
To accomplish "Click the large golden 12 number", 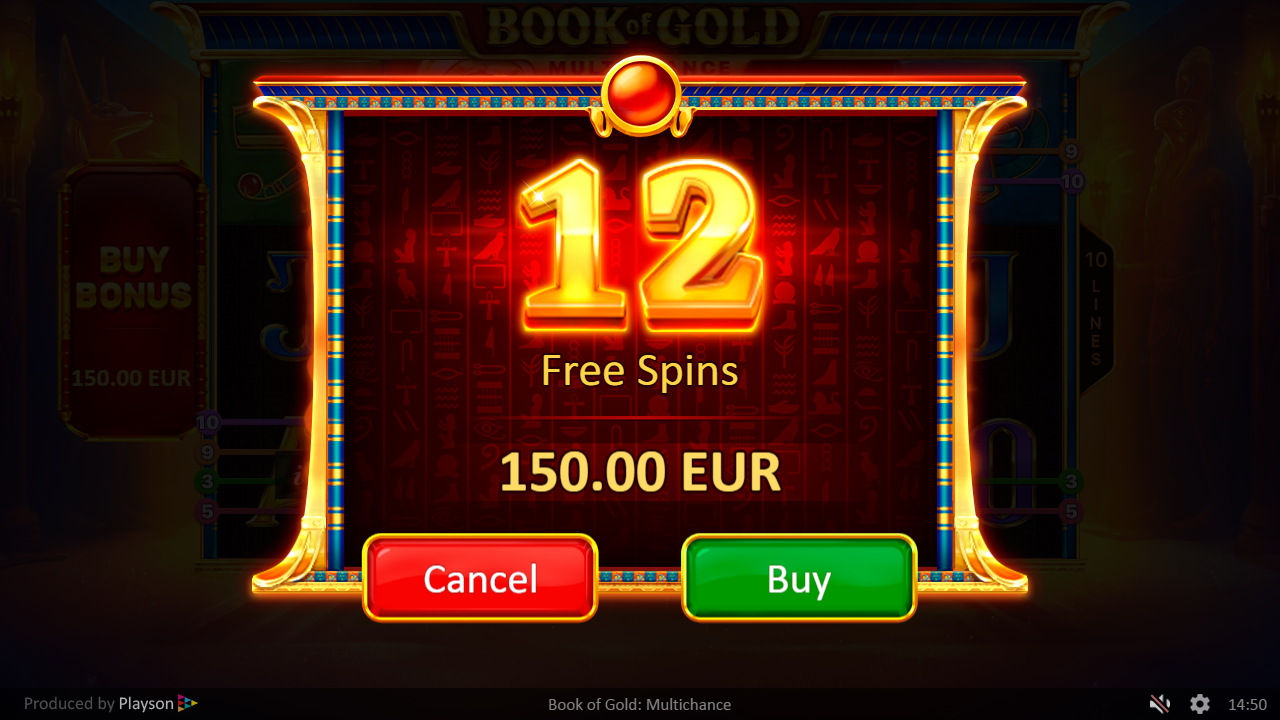I will point(640,245).
